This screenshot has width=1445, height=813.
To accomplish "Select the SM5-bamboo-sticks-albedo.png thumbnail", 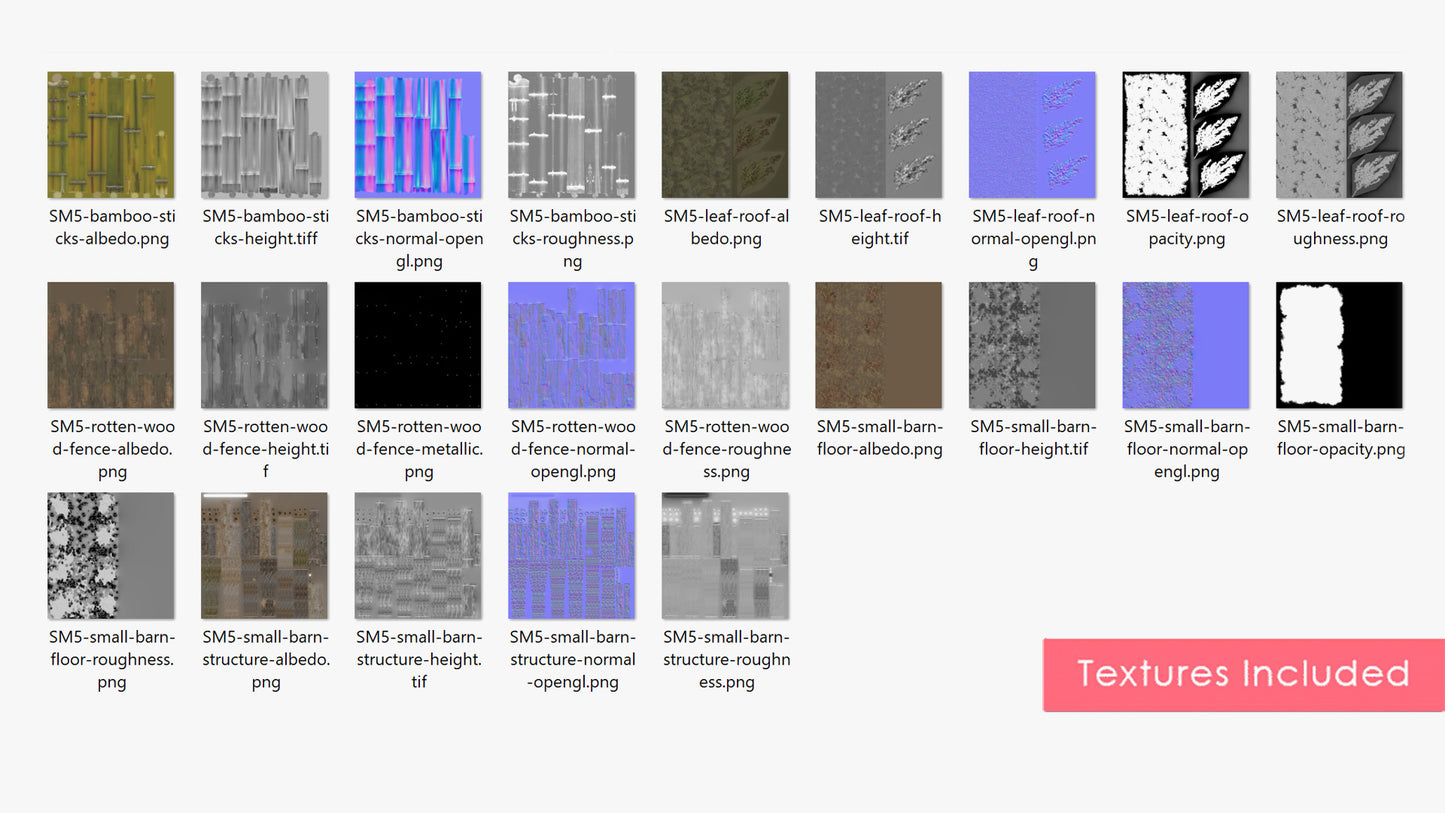I will pos(111,135).
